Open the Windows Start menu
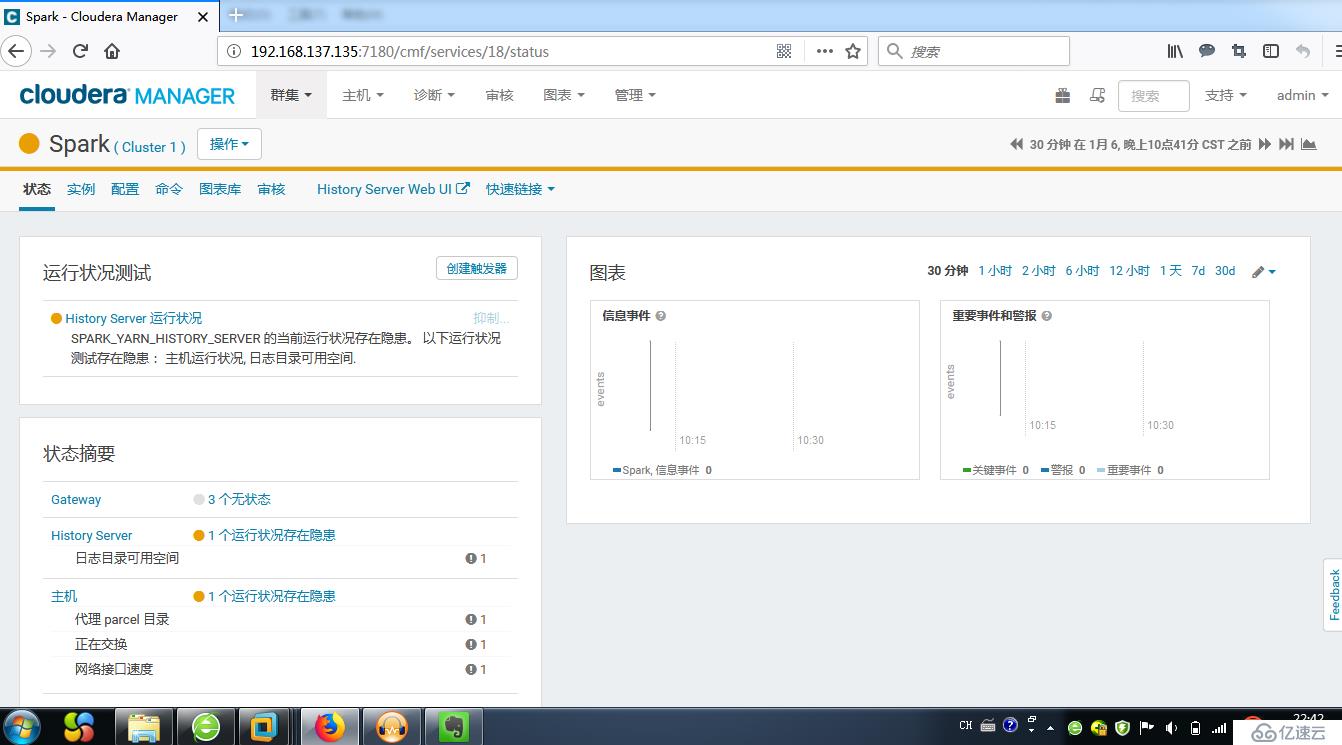 point(23,726)
